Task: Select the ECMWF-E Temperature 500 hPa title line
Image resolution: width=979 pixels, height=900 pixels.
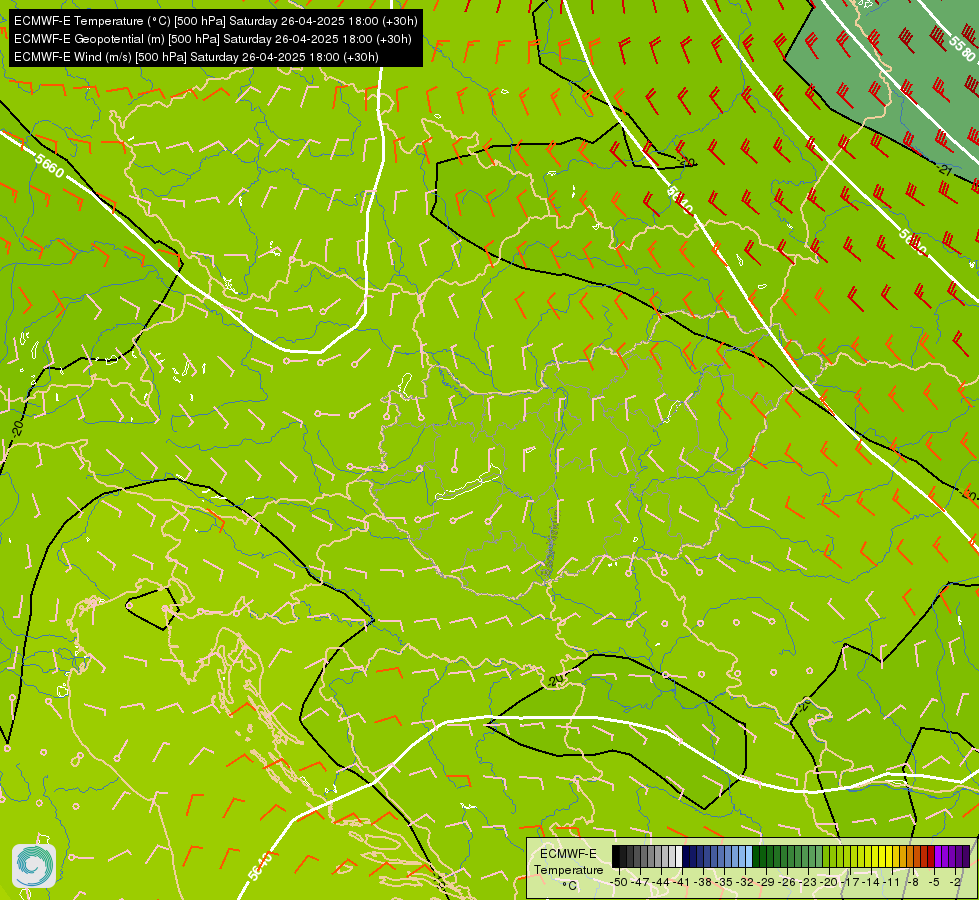Action: (215, 21)
